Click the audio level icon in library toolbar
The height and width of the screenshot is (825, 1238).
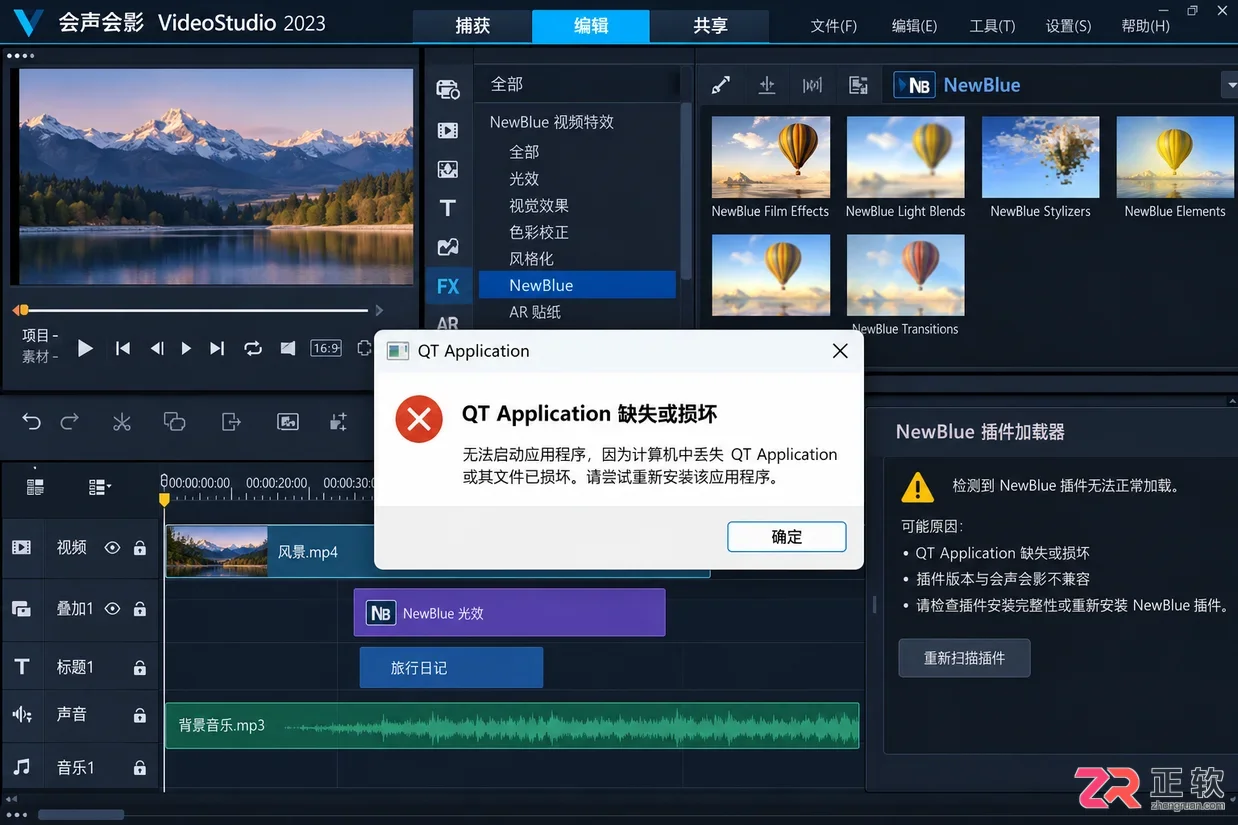pyautogui.click(x=767, y=86)
